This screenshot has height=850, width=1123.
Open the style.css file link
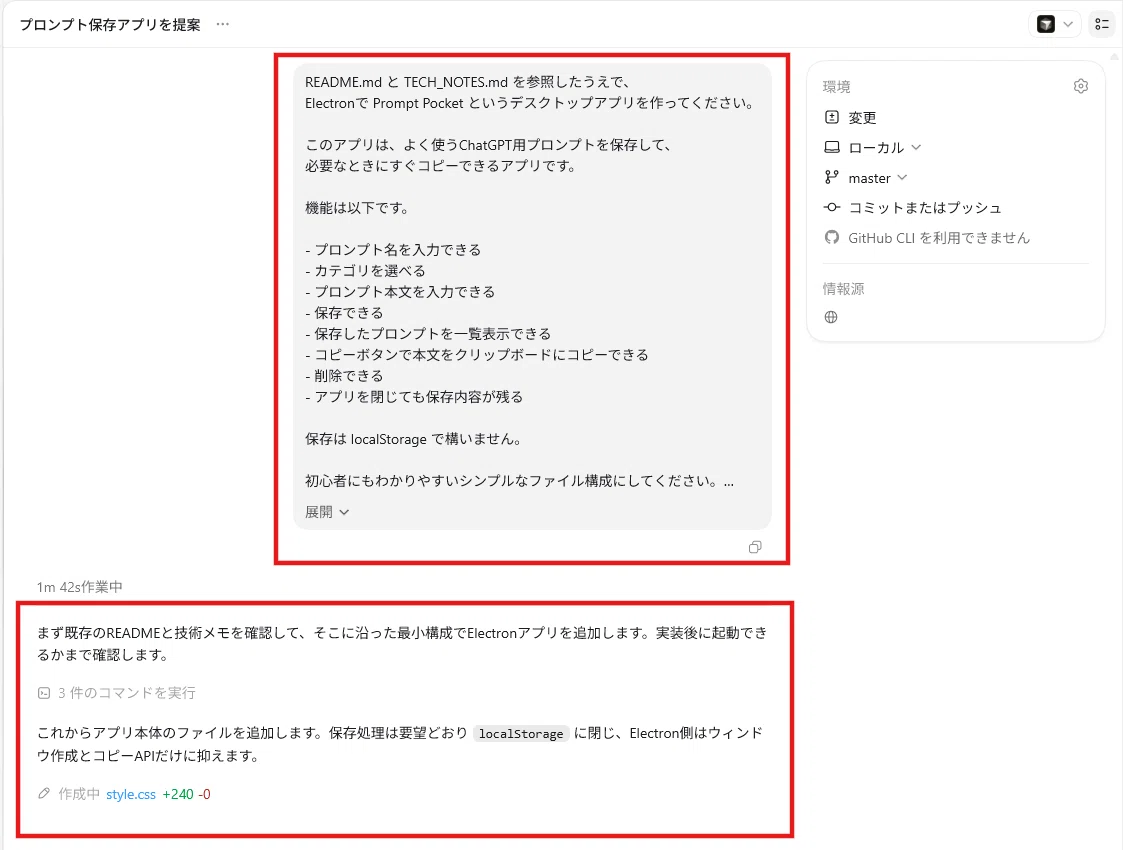[131, 794]
